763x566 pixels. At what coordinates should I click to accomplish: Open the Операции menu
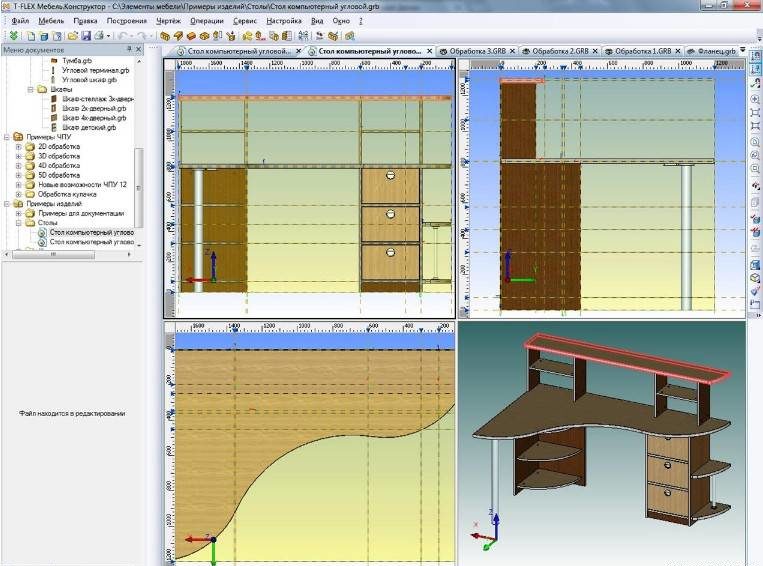coord(207,21)
